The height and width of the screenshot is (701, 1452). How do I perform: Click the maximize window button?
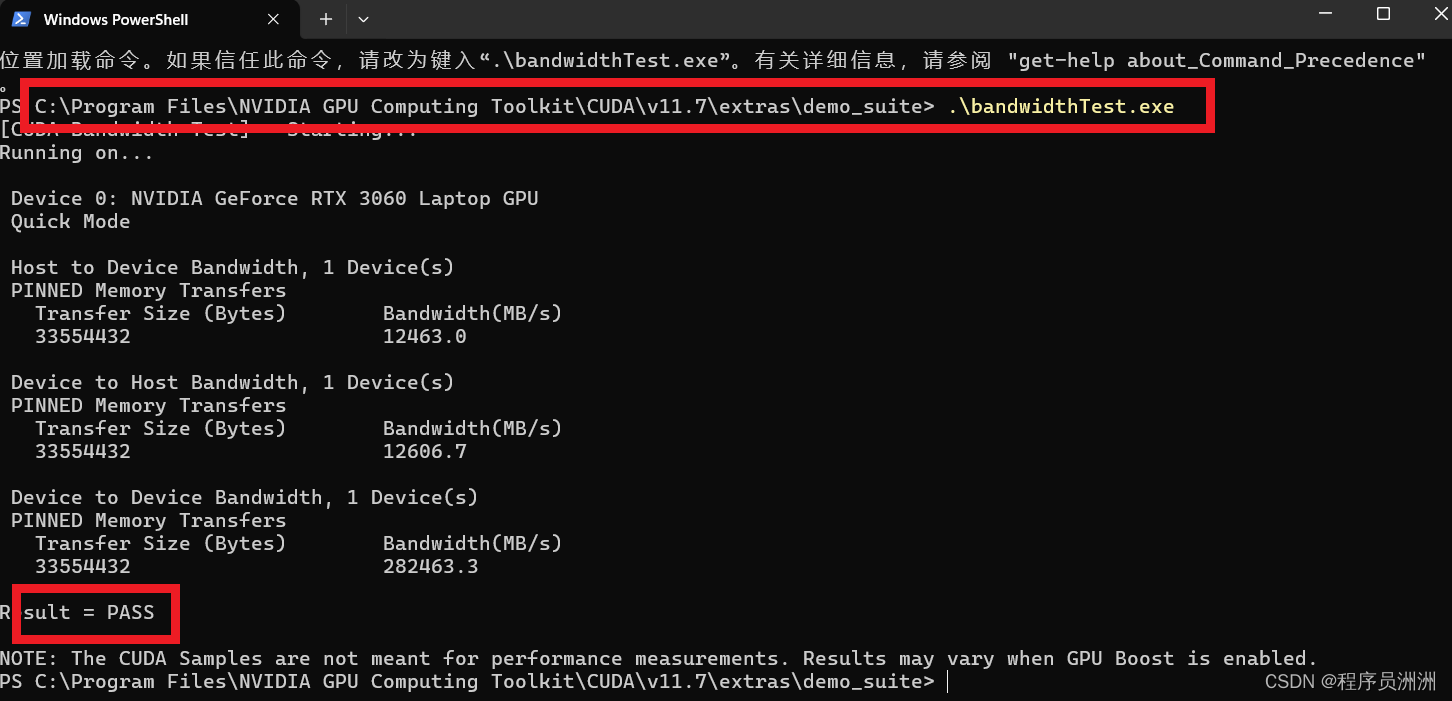[x=1383, y=14]
